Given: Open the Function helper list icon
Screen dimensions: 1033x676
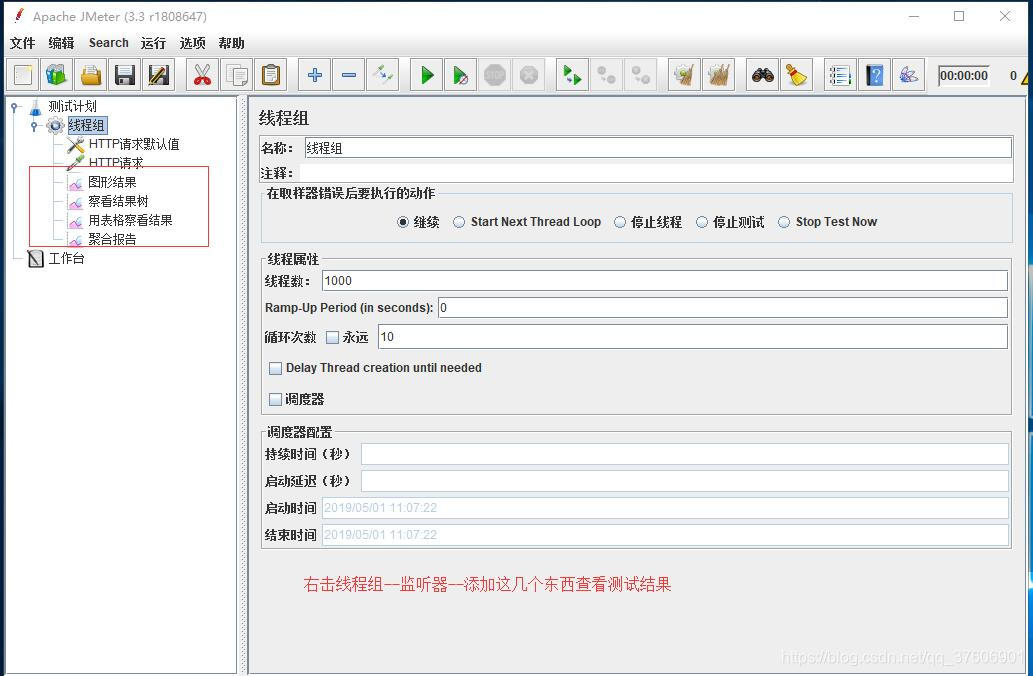Looking at the screenshot, I should (x=840, y=75).
